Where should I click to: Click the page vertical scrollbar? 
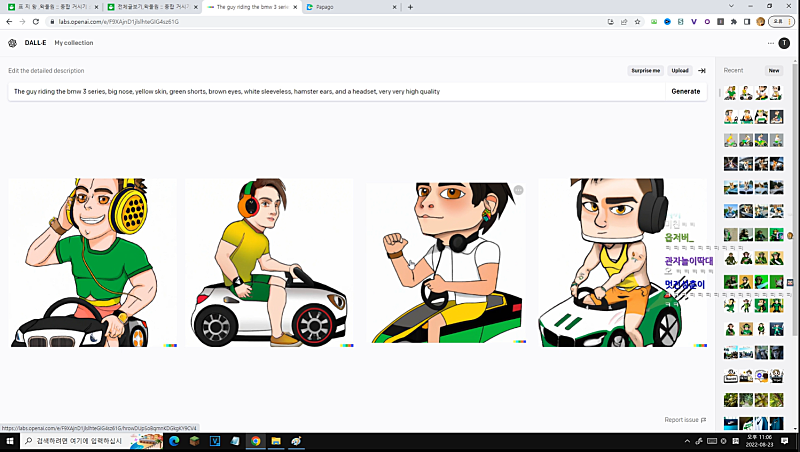pos(795,199)
